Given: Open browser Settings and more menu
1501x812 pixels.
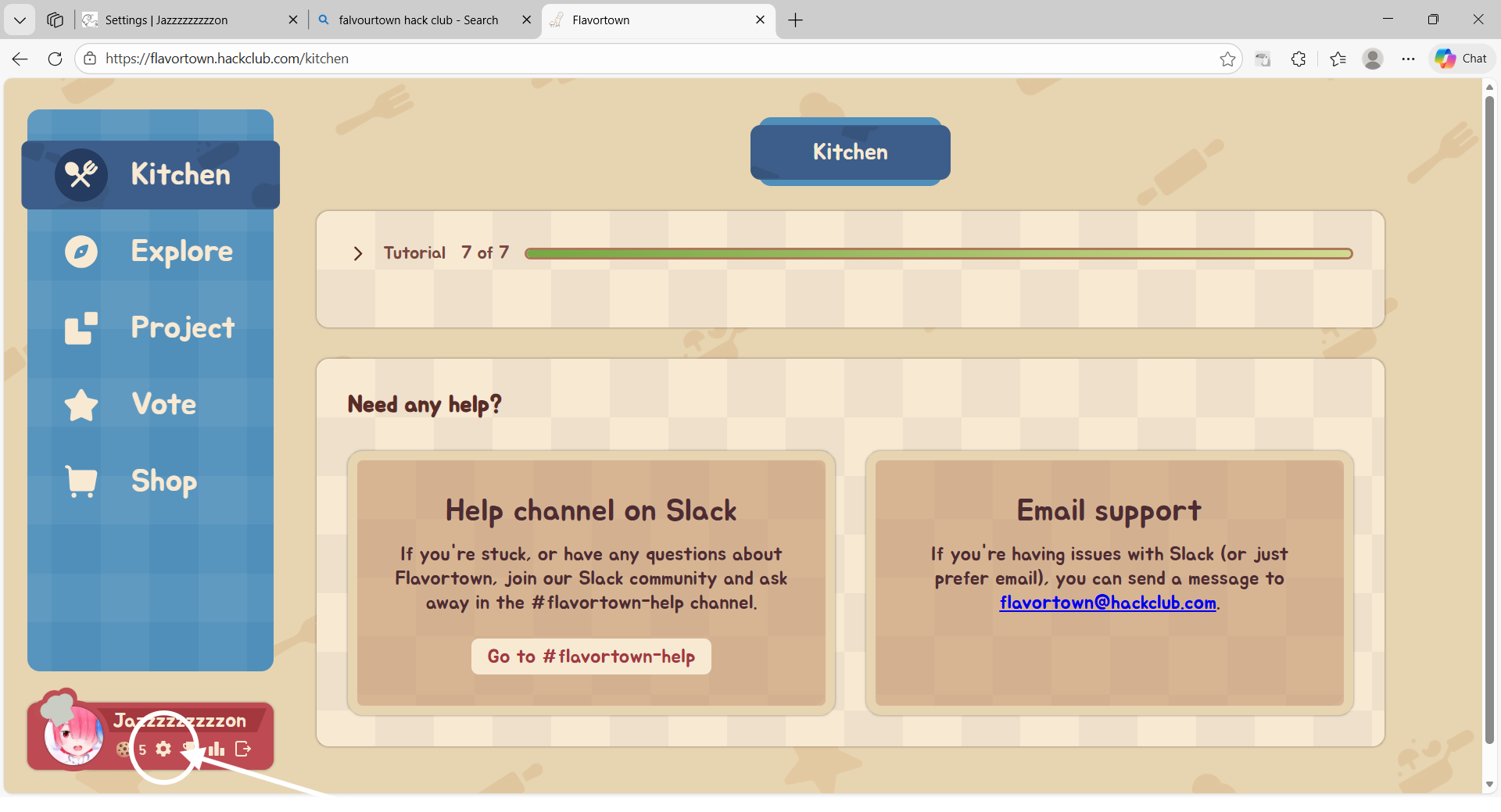Looking at the screenshot, I should click(1408, 59).
